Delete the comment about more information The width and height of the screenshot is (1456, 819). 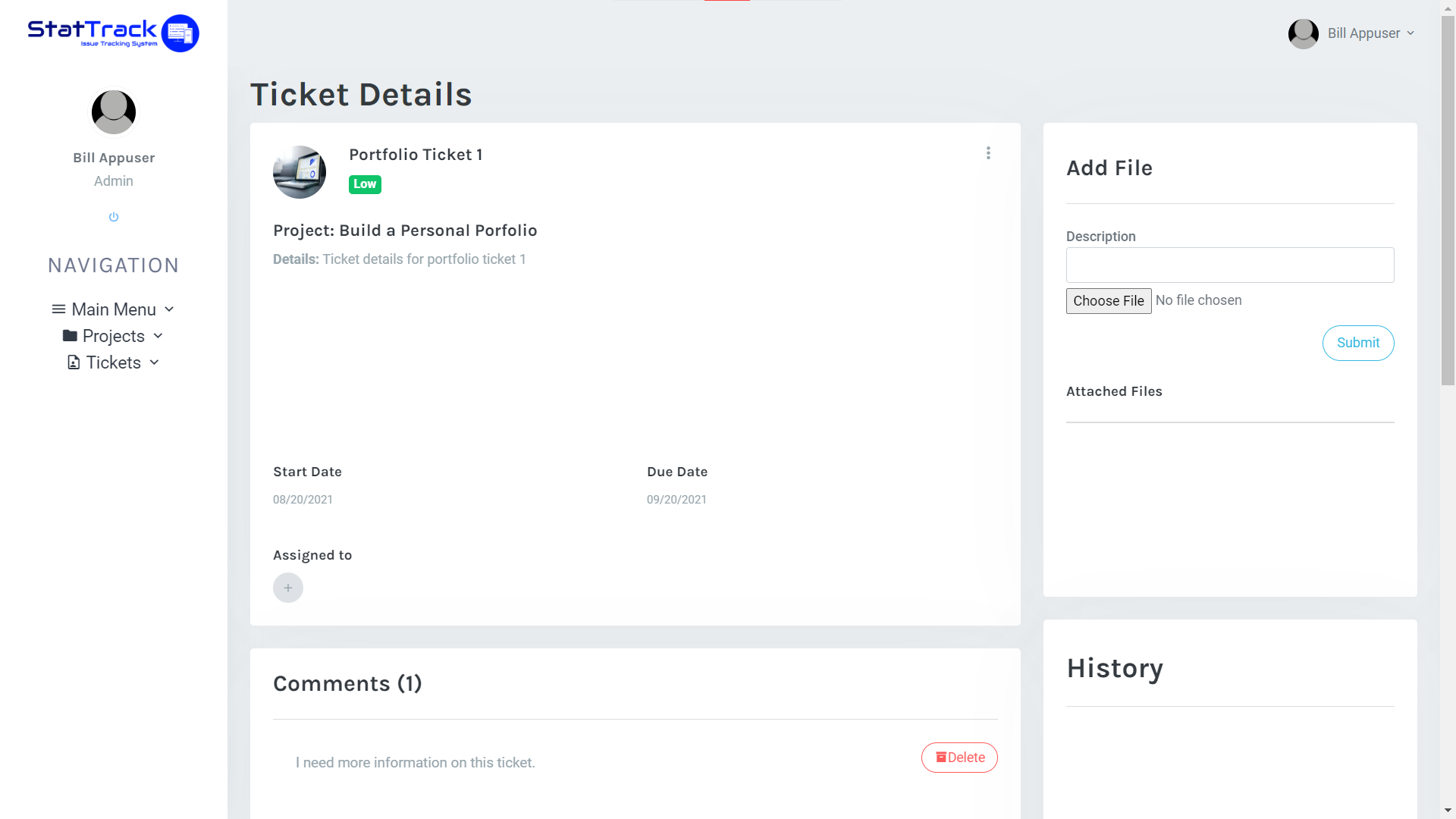point(959,758)
